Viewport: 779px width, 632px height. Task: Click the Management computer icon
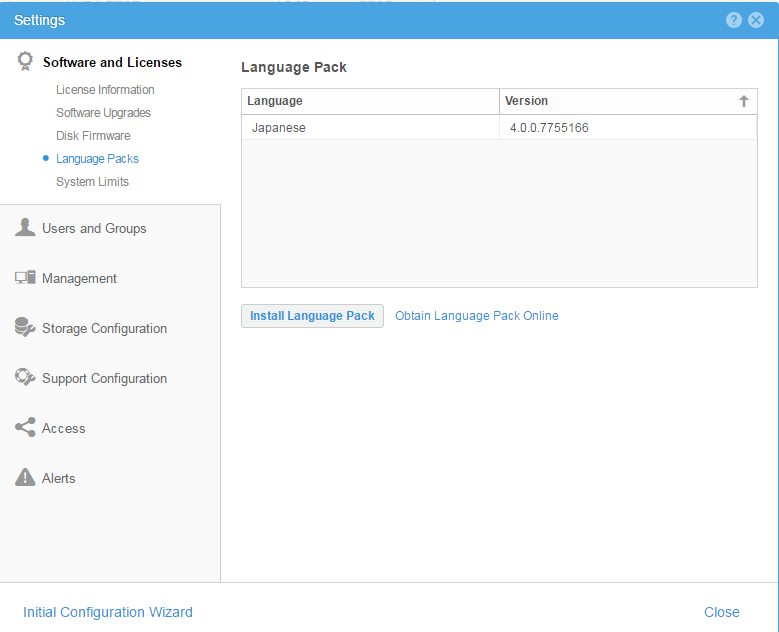point(25,277)
